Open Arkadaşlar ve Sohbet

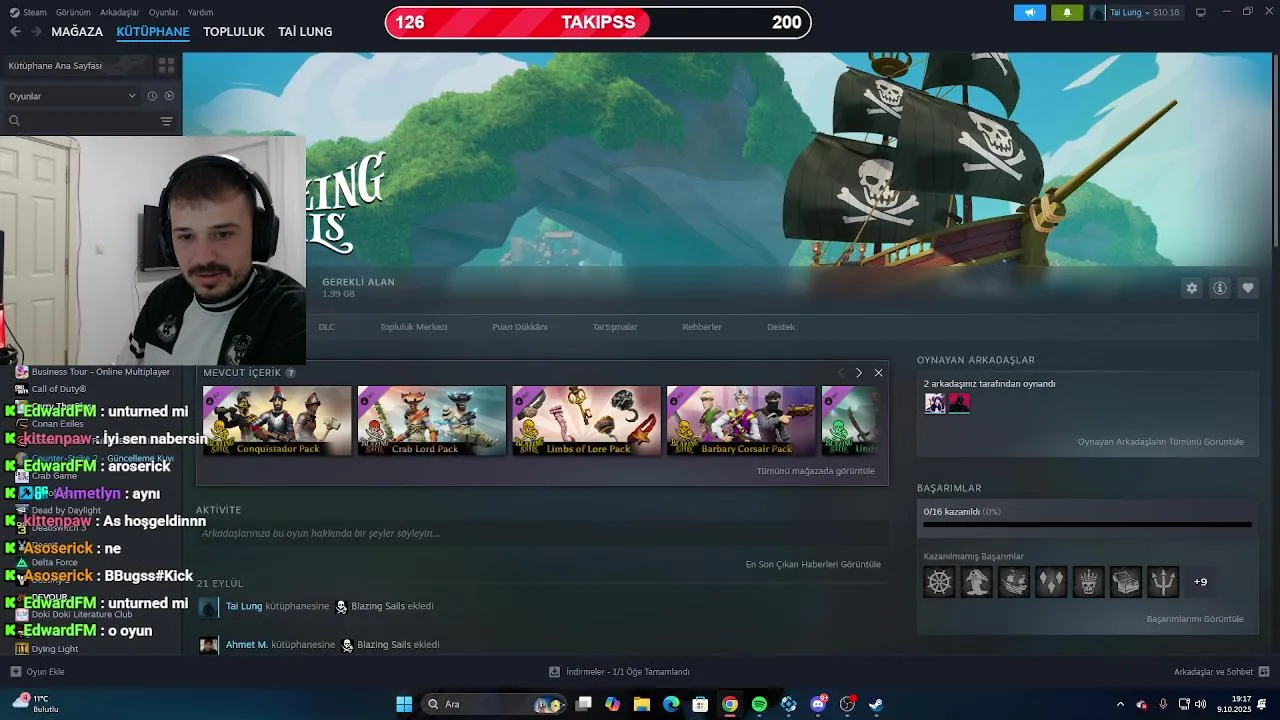[1221, 672]
